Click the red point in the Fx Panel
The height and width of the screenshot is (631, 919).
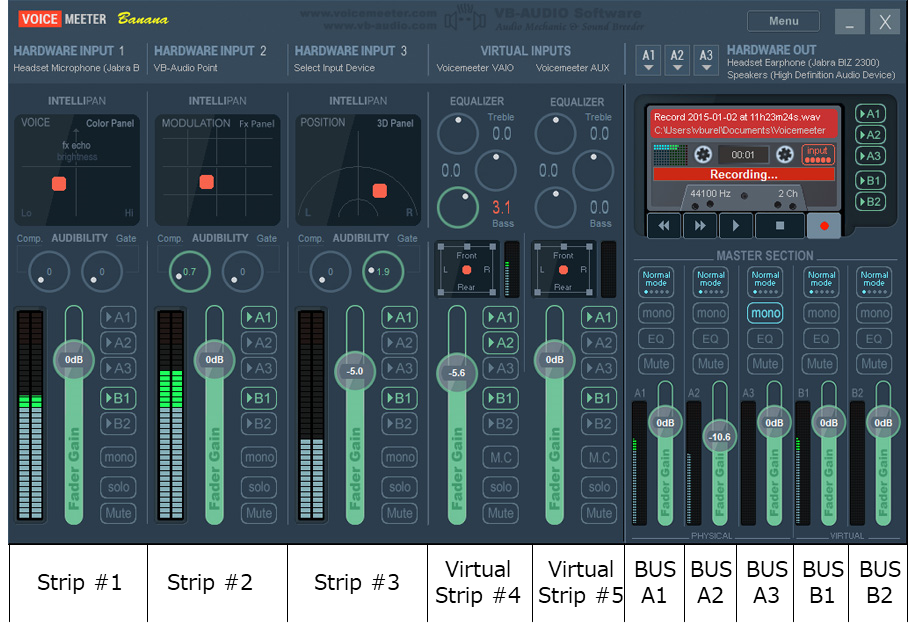pos(206,182)
